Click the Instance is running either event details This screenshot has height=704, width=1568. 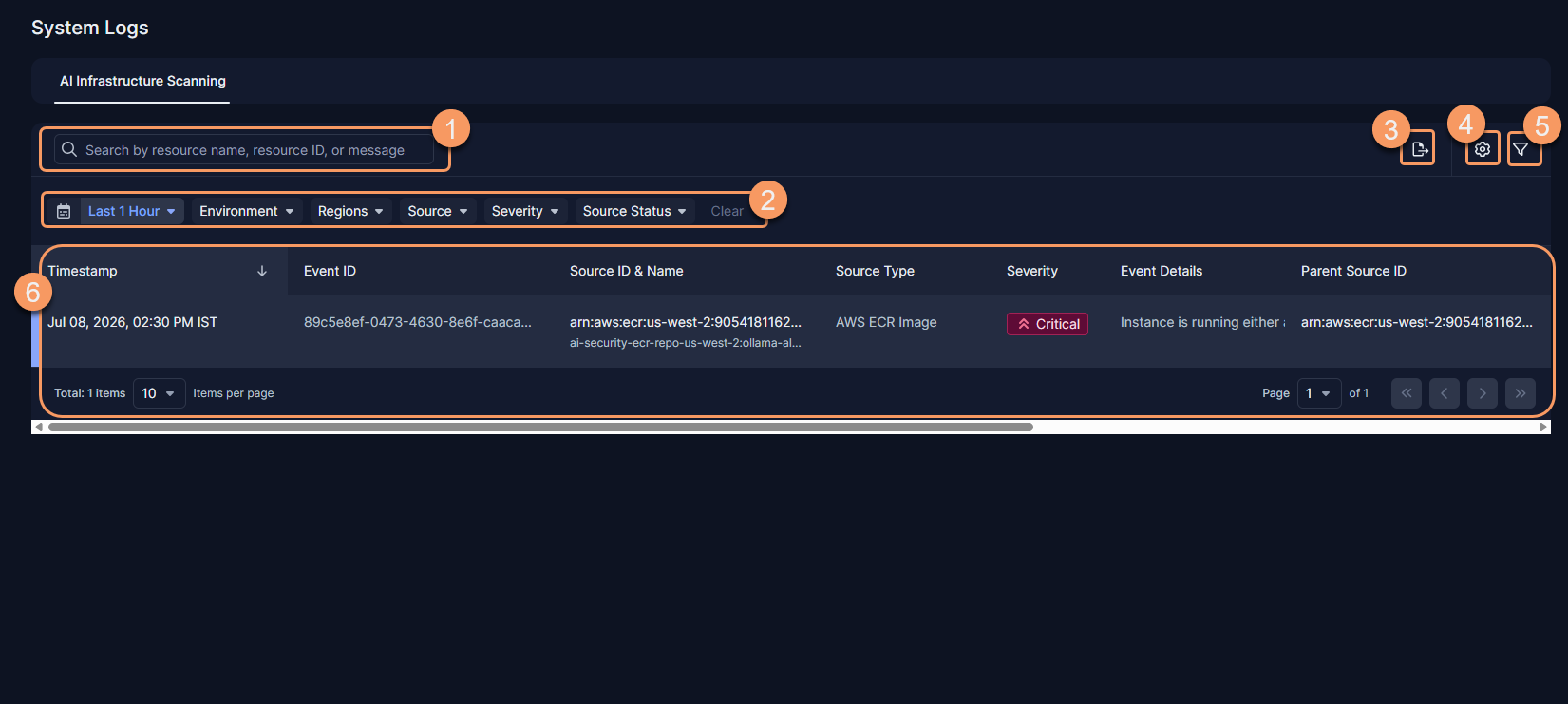[x=1202, y=322]
